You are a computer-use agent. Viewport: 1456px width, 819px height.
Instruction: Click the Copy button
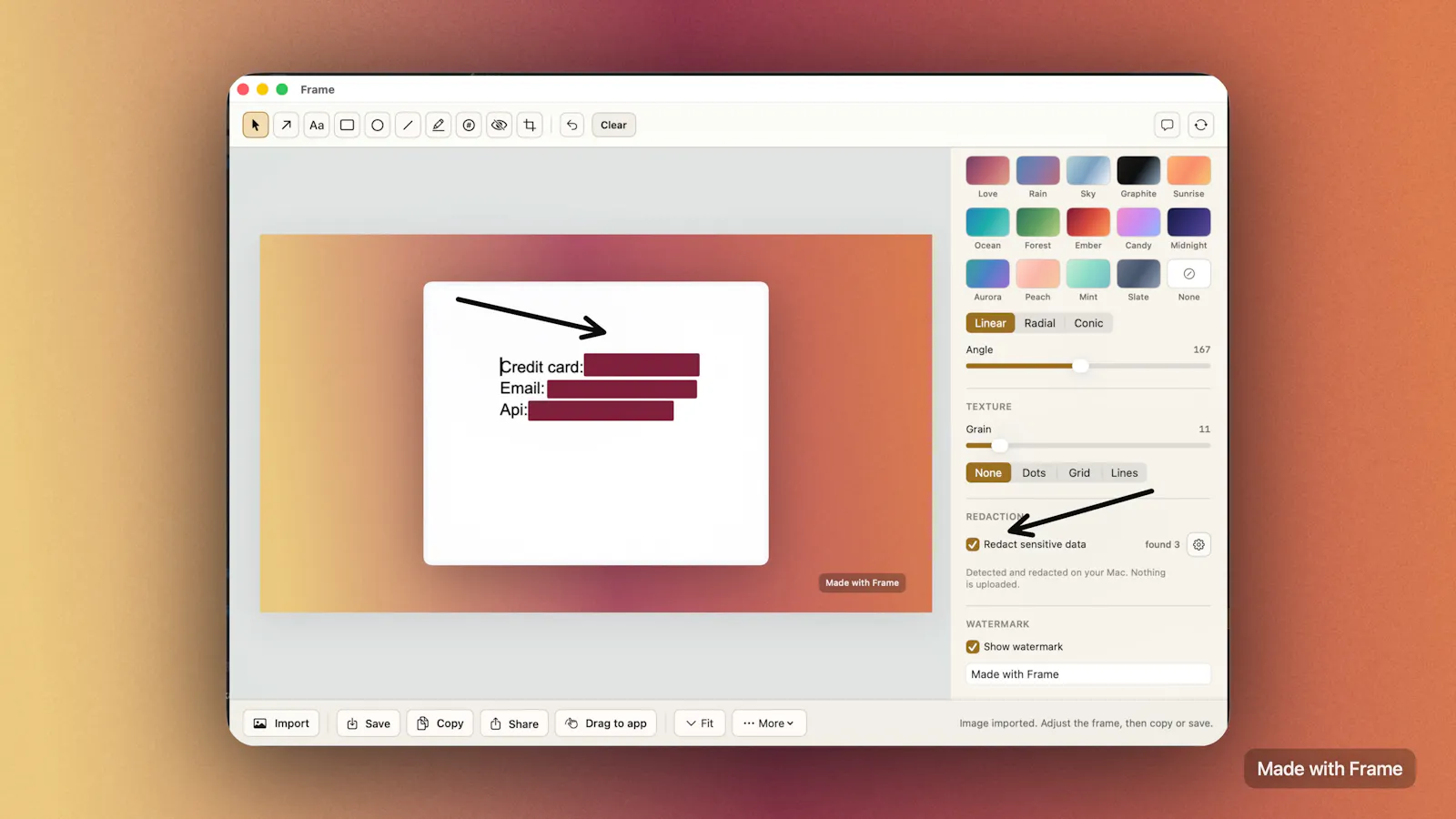pyautogui.click(x=440, y=723)
